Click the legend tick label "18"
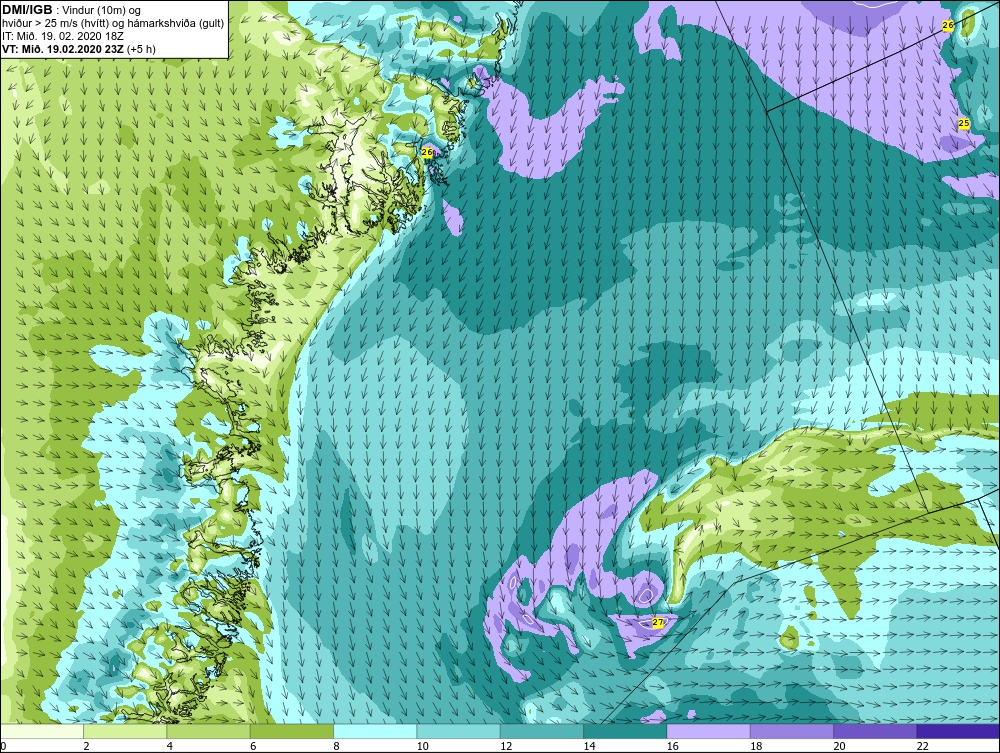1000x753 pixels. coord(756,747)
